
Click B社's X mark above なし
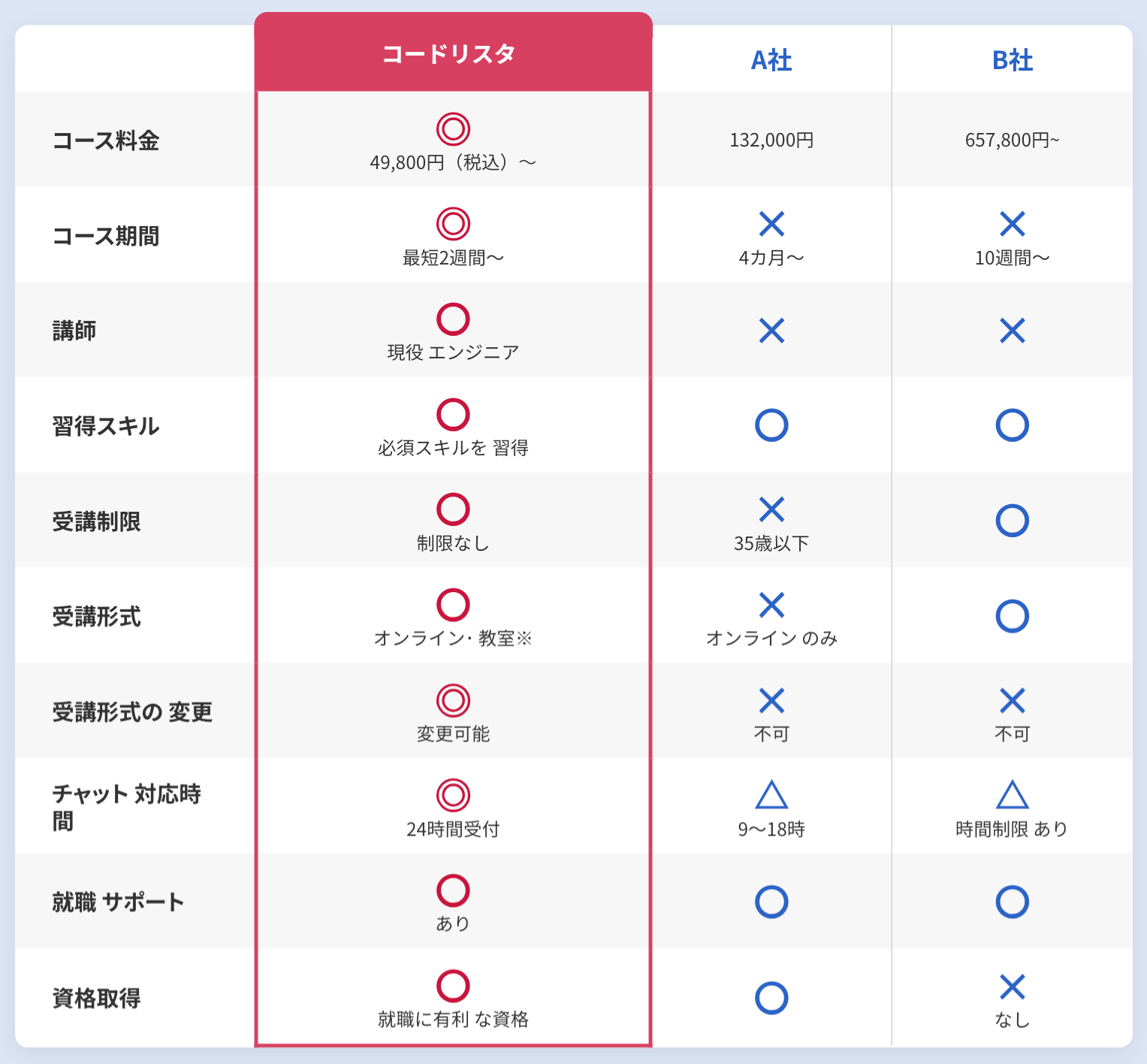coord(1012,987)
